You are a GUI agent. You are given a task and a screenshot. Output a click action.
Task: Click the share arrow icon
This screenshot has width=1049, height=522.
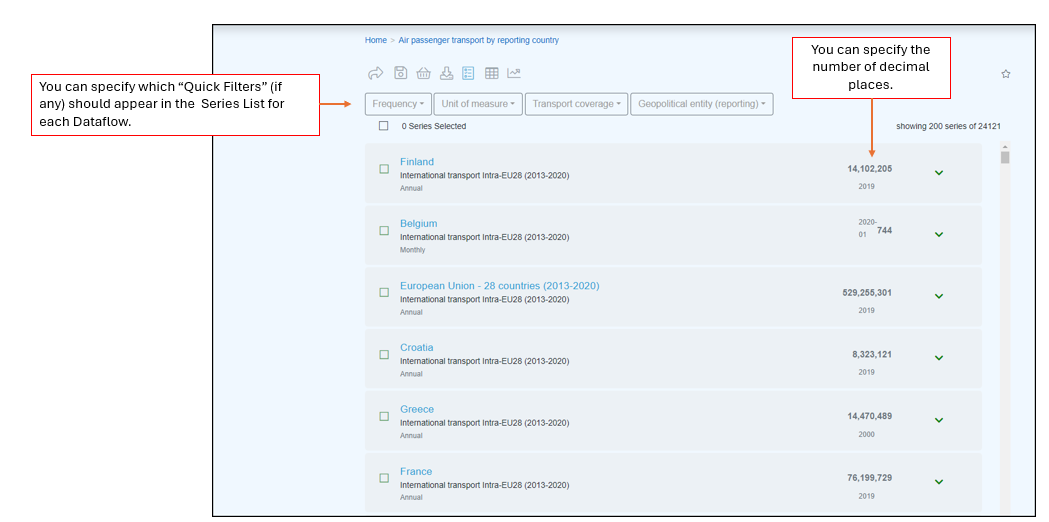coord(376,73)
